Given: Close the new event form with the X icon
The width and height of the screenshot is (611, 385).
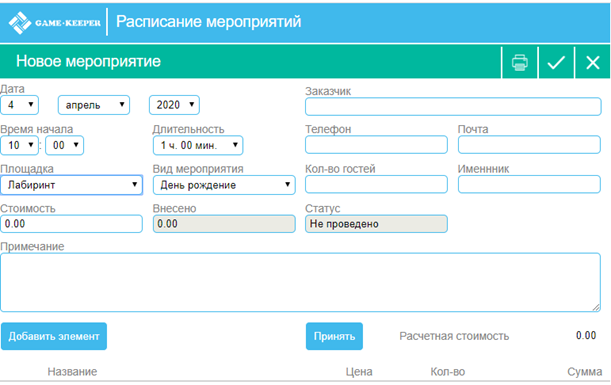Looking at the screenshot, I should 593,62.
